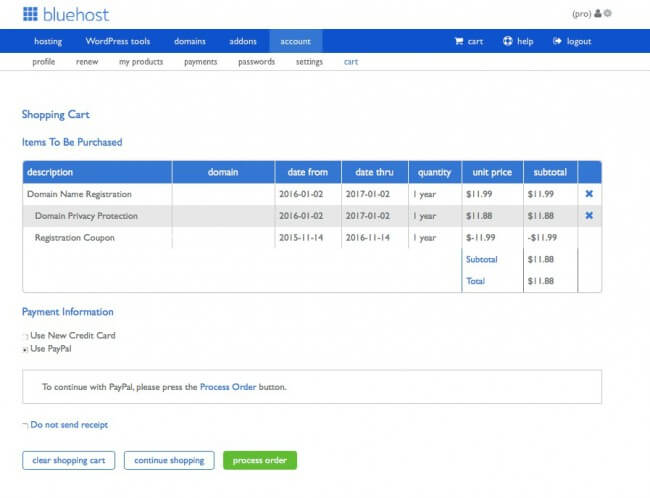Click the bluehost grid logo icon

30,15
